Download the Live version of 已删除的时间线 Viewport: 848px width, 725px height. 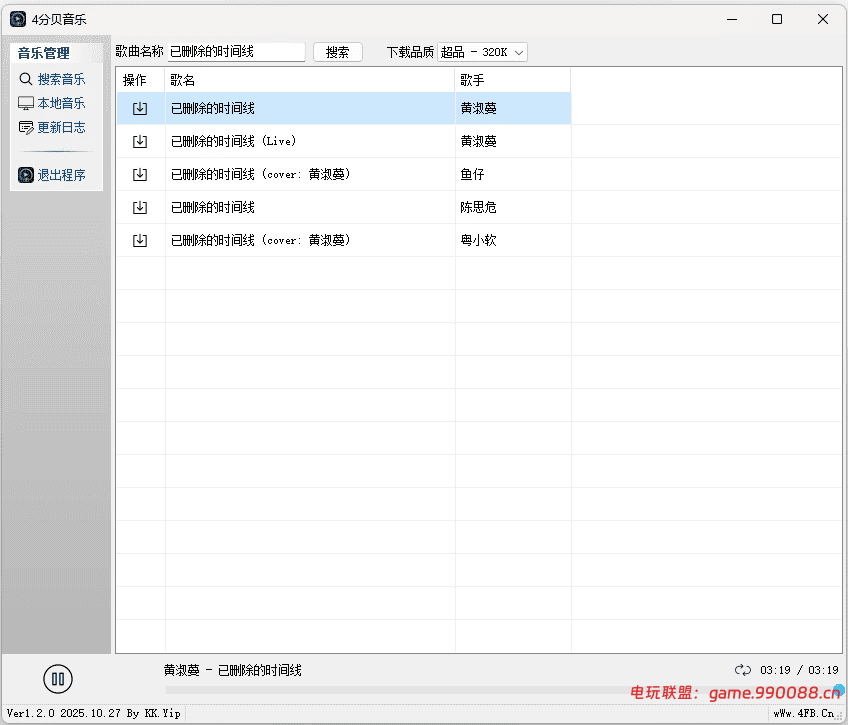pyautogui.click(x=140, y=140)
